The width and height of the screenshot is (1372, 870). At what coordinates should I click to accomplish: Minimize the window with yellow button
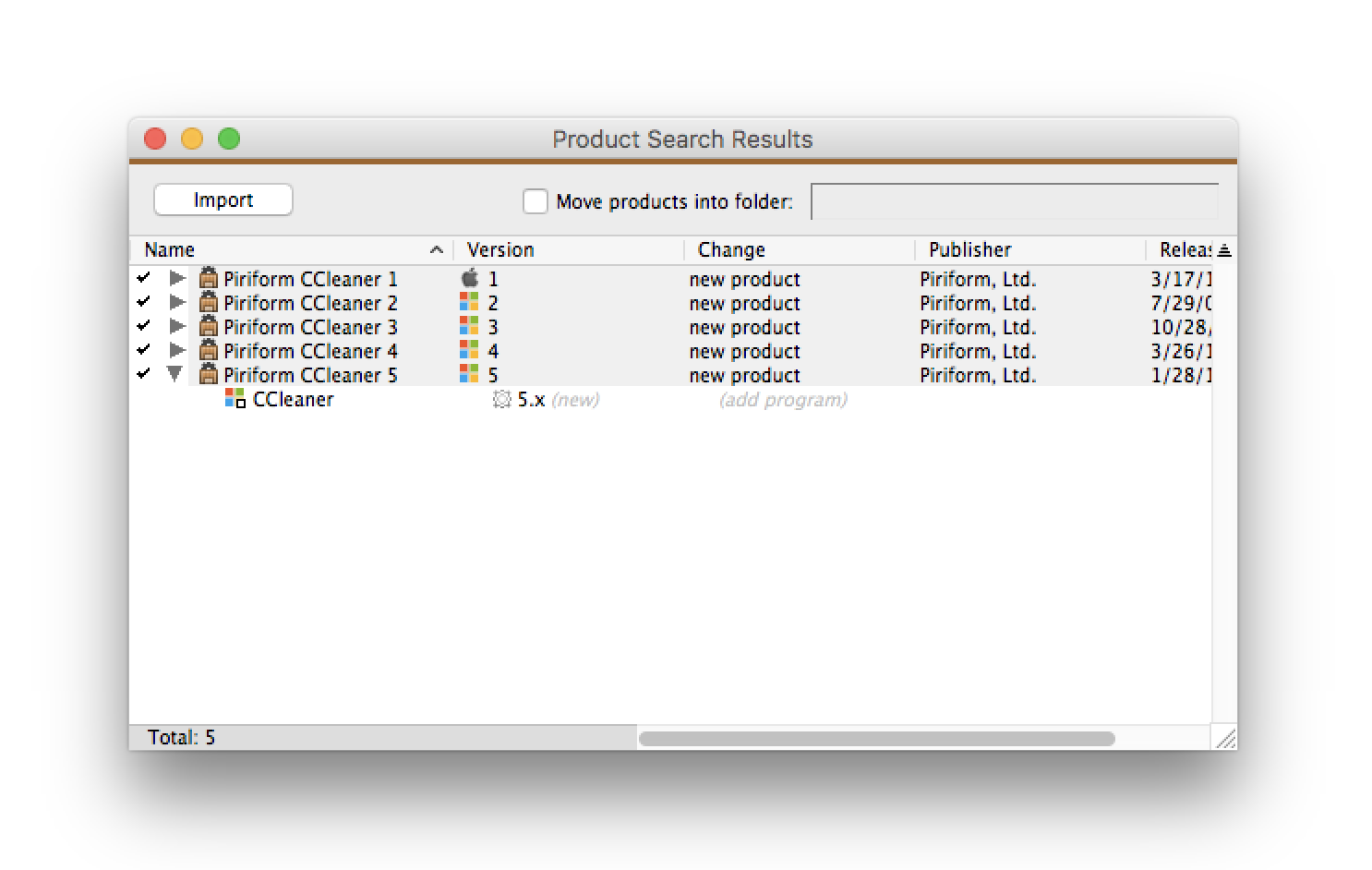192,139
